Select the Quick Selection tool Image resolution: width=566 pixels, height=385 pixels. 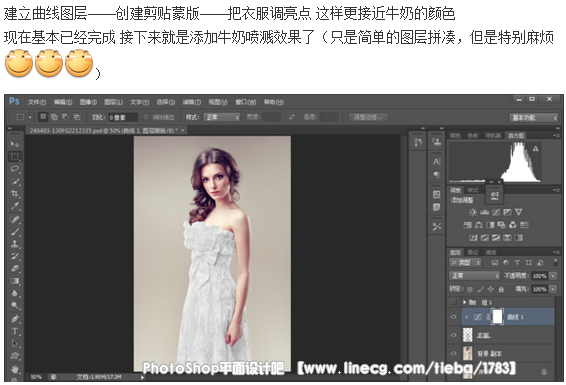click(14, 181)
